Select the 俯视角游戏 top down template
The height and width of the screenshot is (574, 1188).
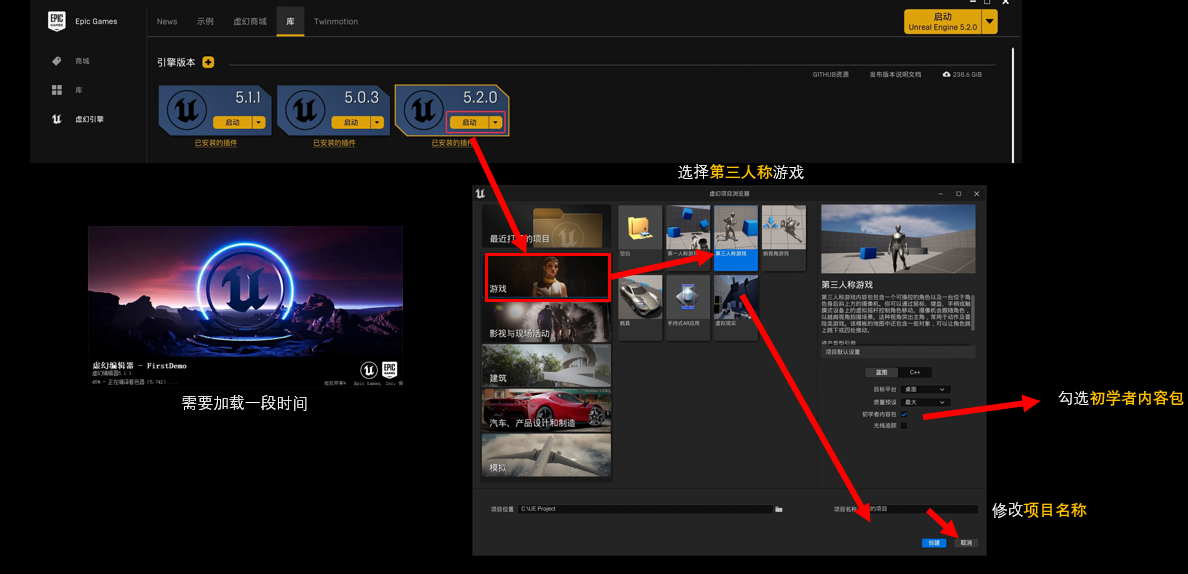tap(783, 239)
